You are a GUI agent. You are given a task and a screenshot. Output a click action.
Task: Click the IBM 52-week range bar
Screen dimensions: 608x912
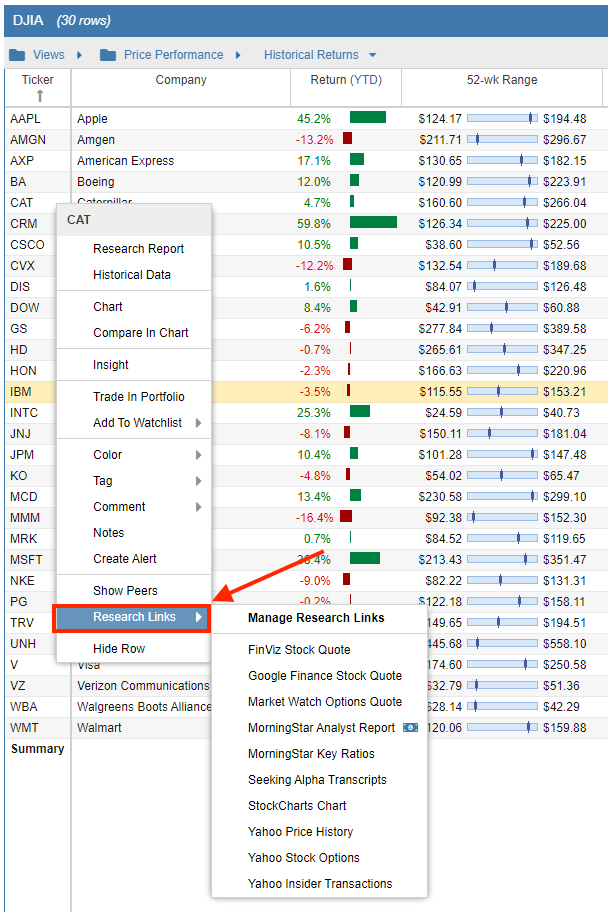pos(502,391)
